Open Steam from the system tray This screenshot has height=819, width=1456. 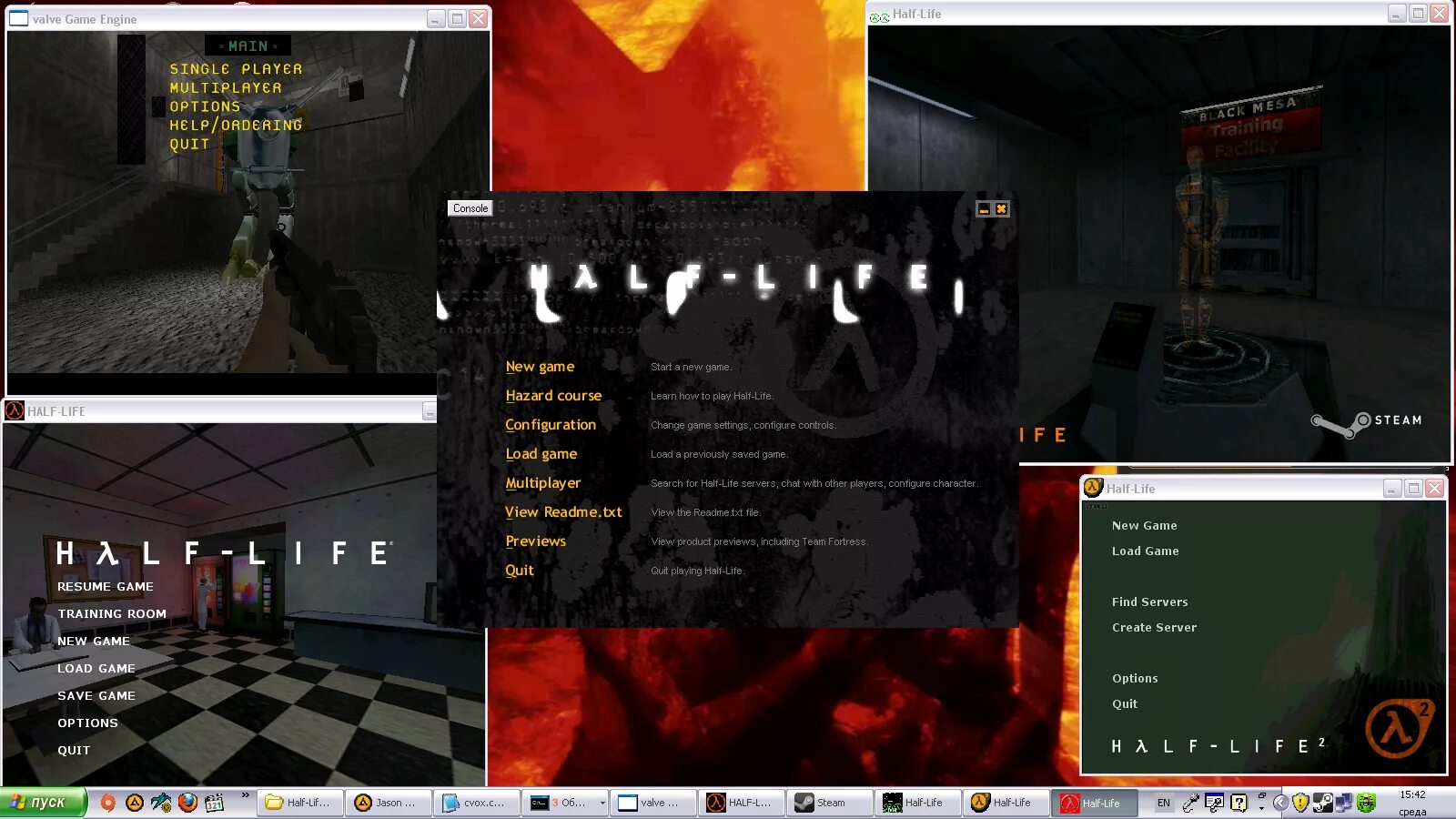click(x=1322, y=804)
